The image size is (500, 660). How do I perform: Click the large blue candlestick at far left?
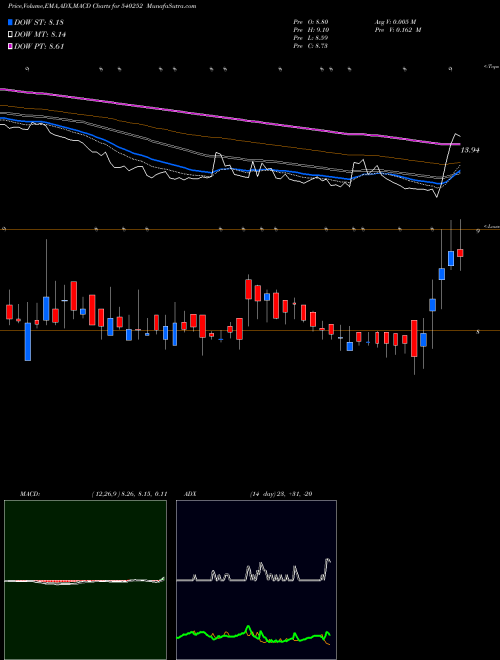pos(28,342)
